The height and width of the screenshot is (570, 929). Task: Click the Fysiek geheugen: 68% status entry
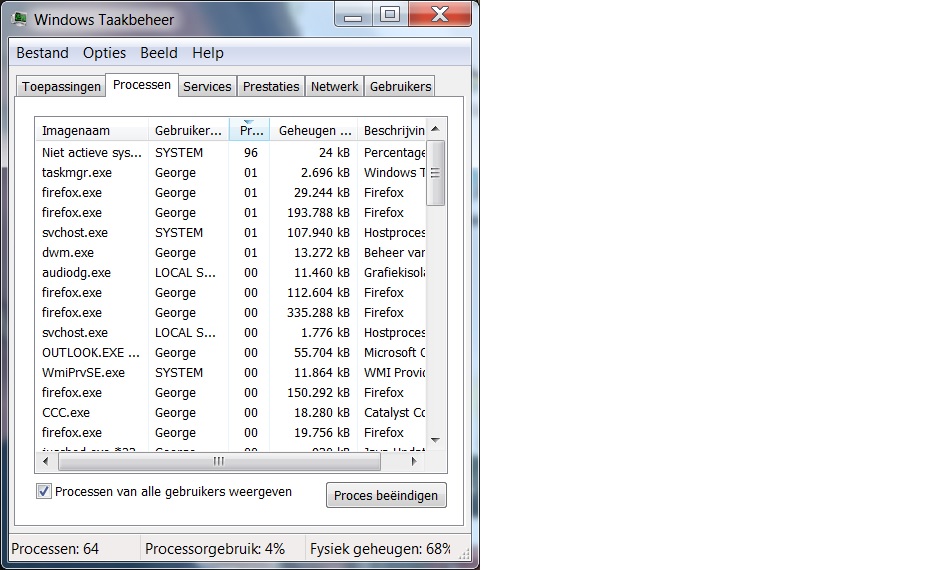[x=381, y=549]
